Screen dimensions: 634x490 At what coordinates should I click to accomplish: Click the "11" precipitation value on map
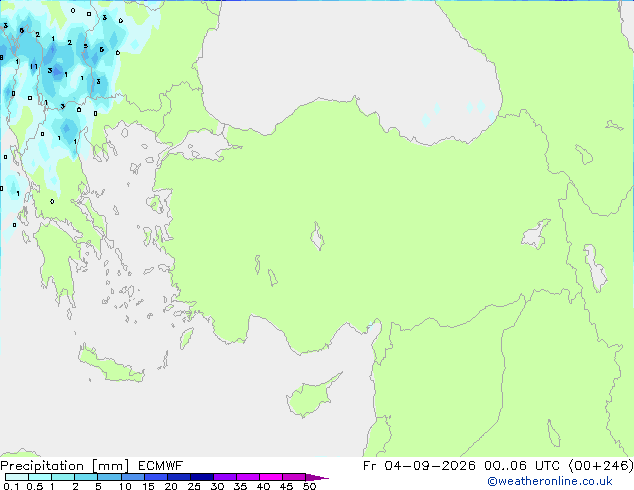(x=34, y=67)
